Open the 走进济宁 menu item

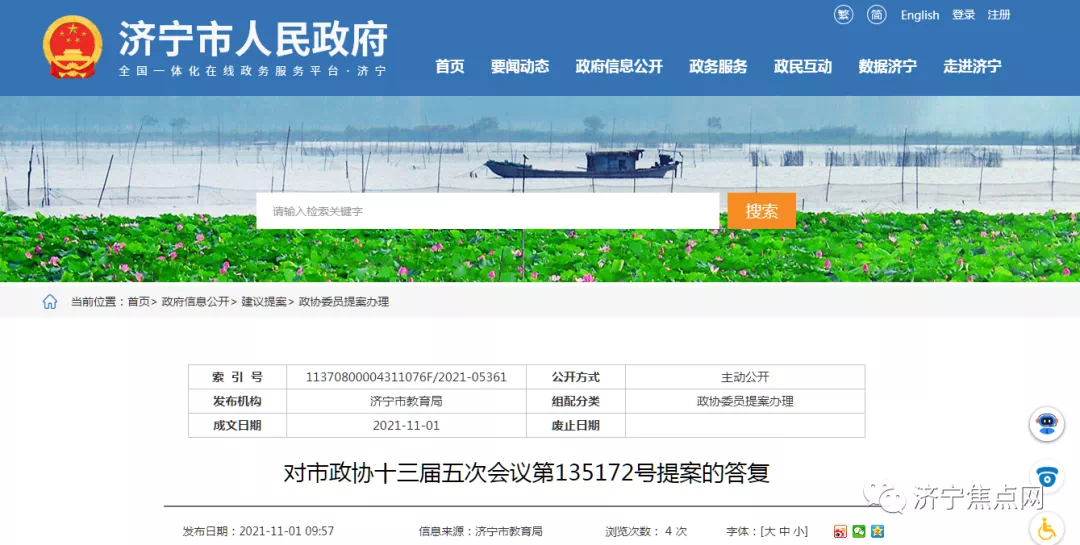973,66
